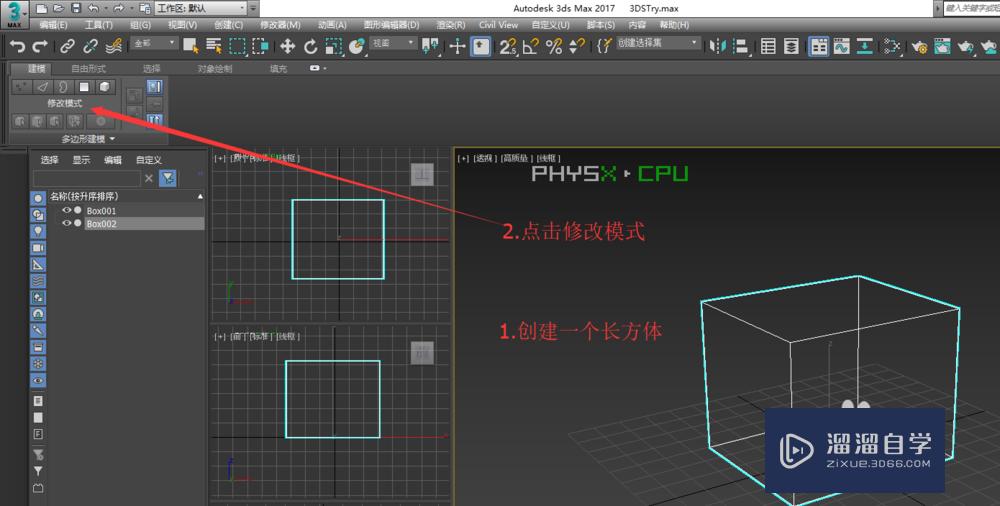The height and width of the screenshot is (506, 1000).
Task: Select the Select Object tool
Action: click(x=191, y=46)
